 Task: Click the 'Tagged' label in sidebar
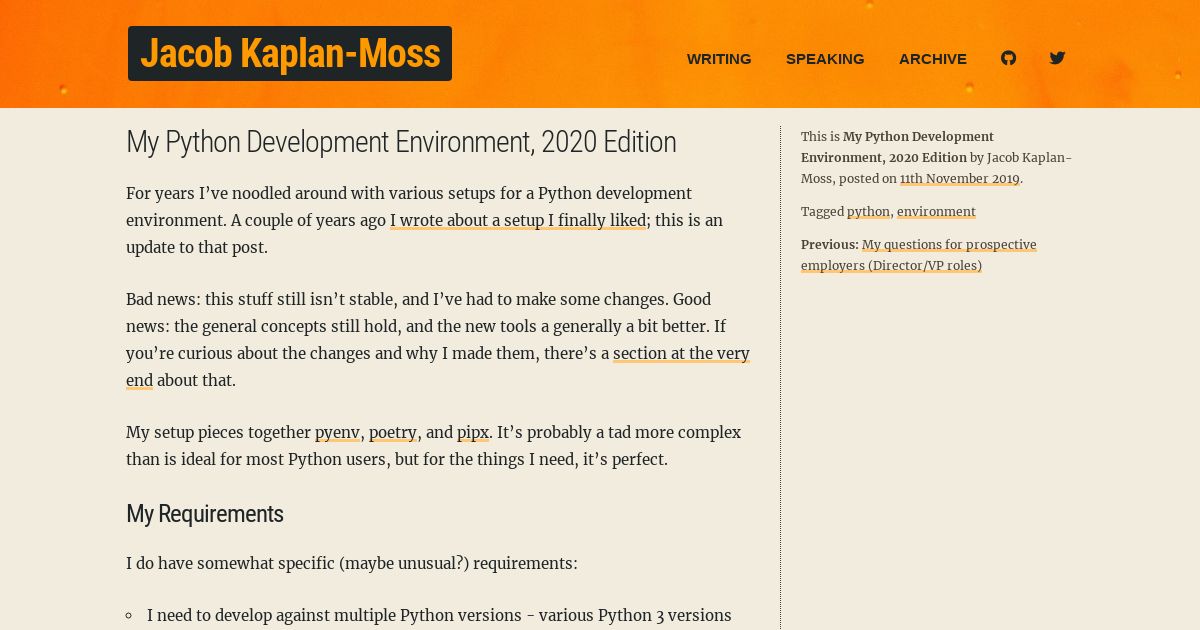[822, 212]
